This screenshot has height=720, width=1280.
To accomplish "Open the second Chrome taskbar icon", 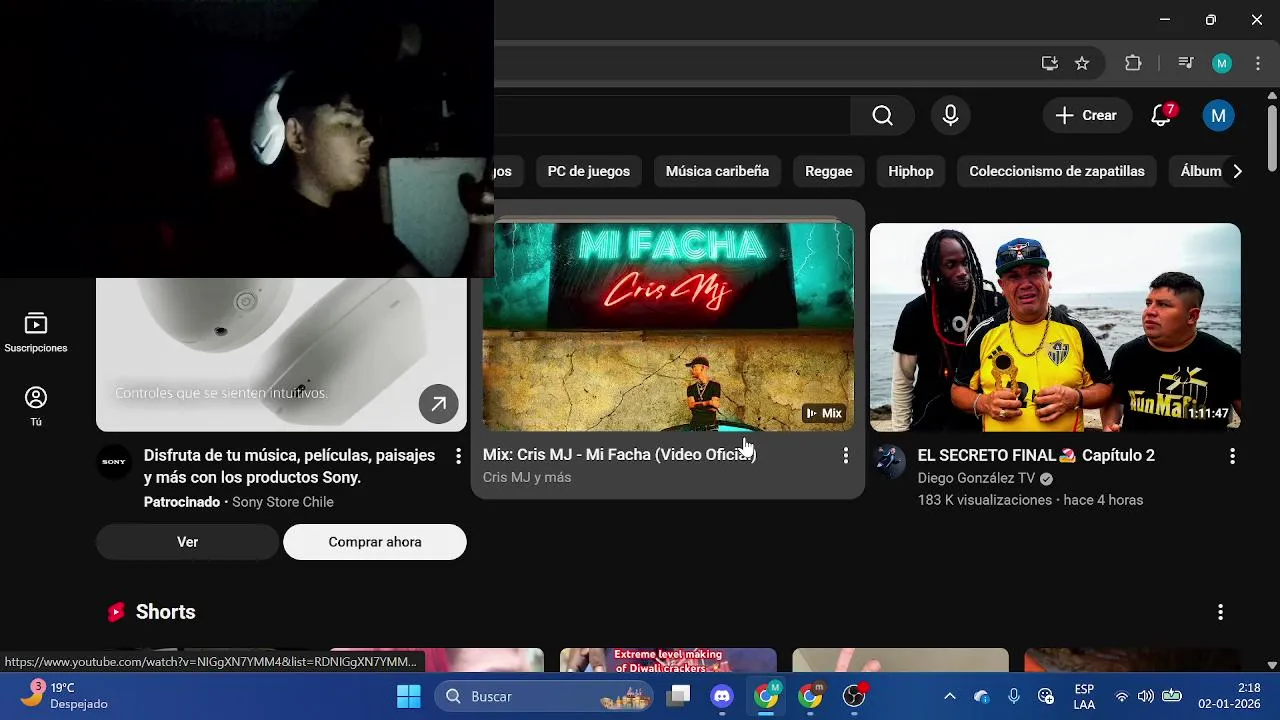I will [810, 696].
